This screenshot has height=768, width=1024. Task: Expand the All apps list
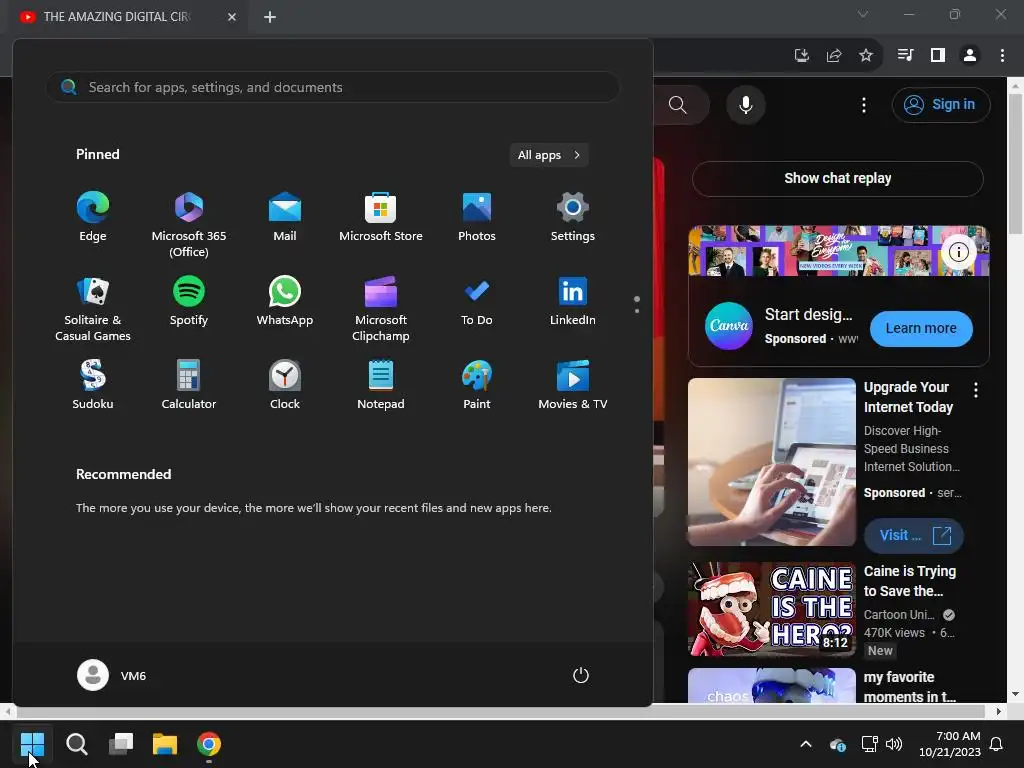[549, 155]
